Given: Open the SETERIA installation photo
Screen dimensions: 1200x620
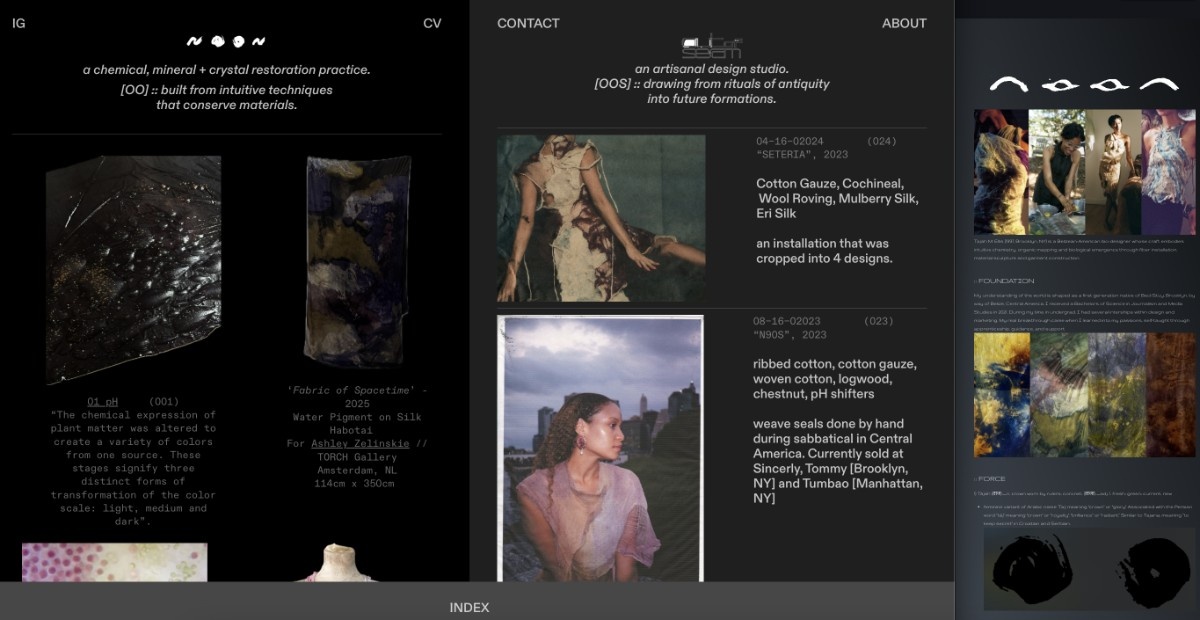Looking at the screenshot, I should click(x=600, y=218).
